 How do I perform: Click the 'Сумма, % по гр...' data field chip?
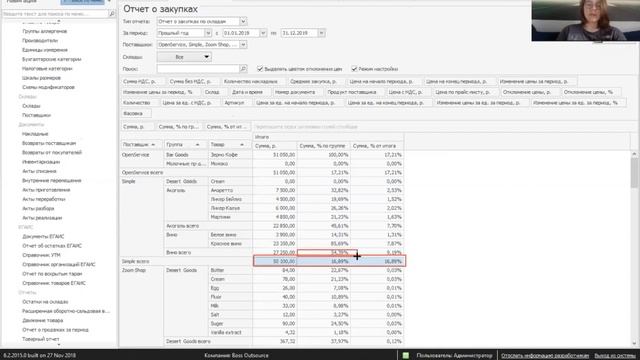[x=178, y=127]
